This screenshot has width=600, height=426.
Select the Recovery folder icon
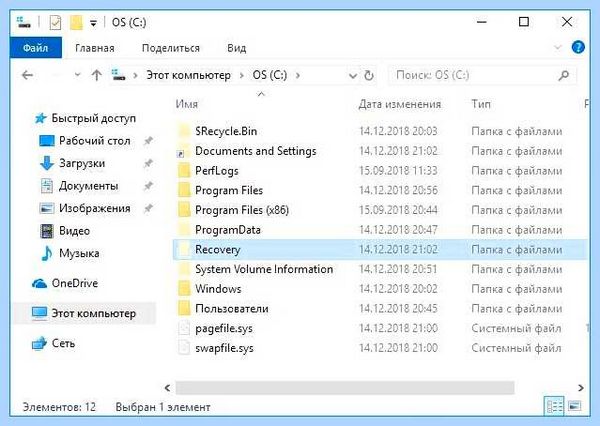pyautogui.click(x=184, y=250)
